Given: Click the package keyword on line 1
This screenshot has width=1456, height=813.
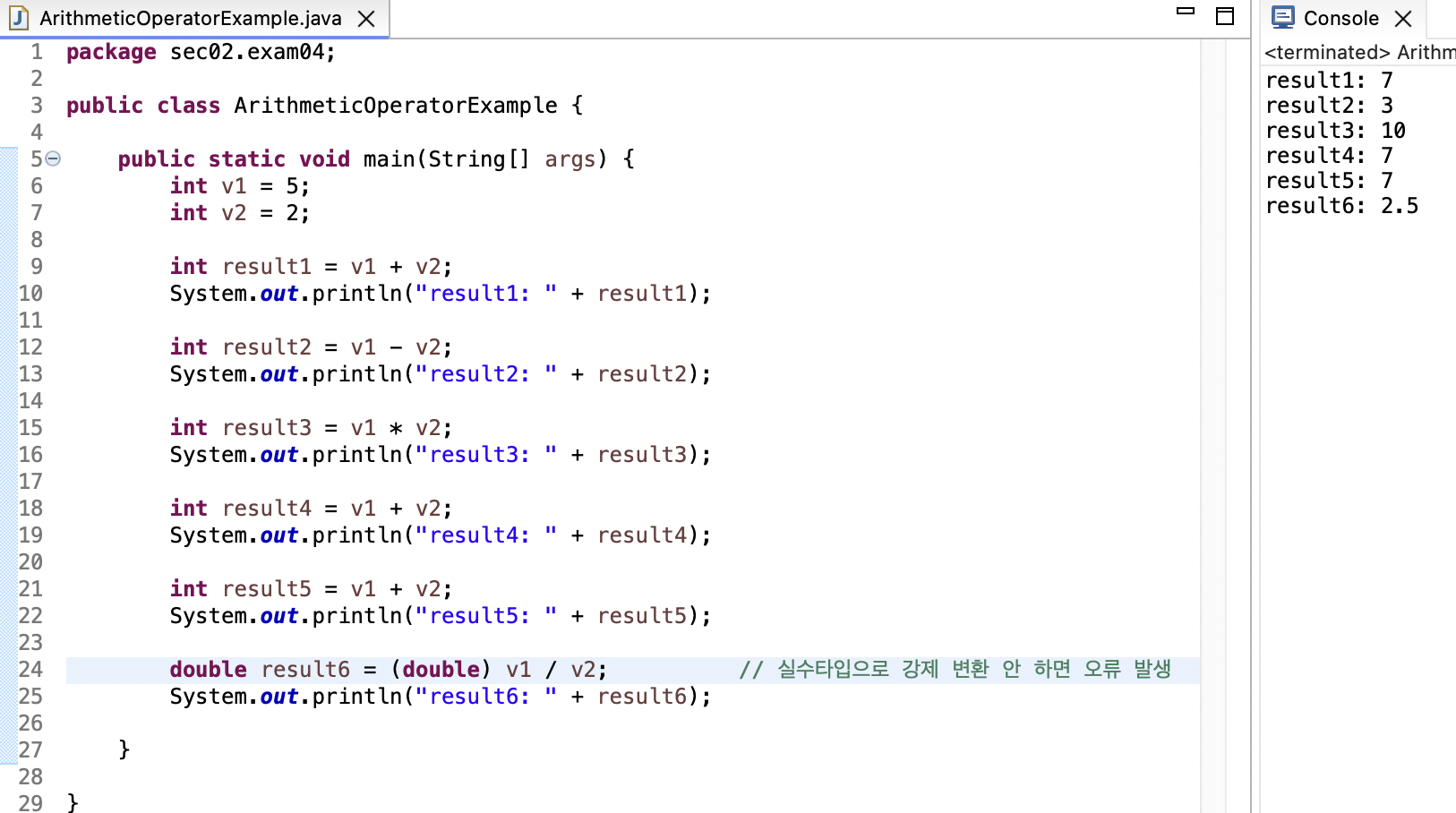Looking at the screenshot, I should click(111, 52).
